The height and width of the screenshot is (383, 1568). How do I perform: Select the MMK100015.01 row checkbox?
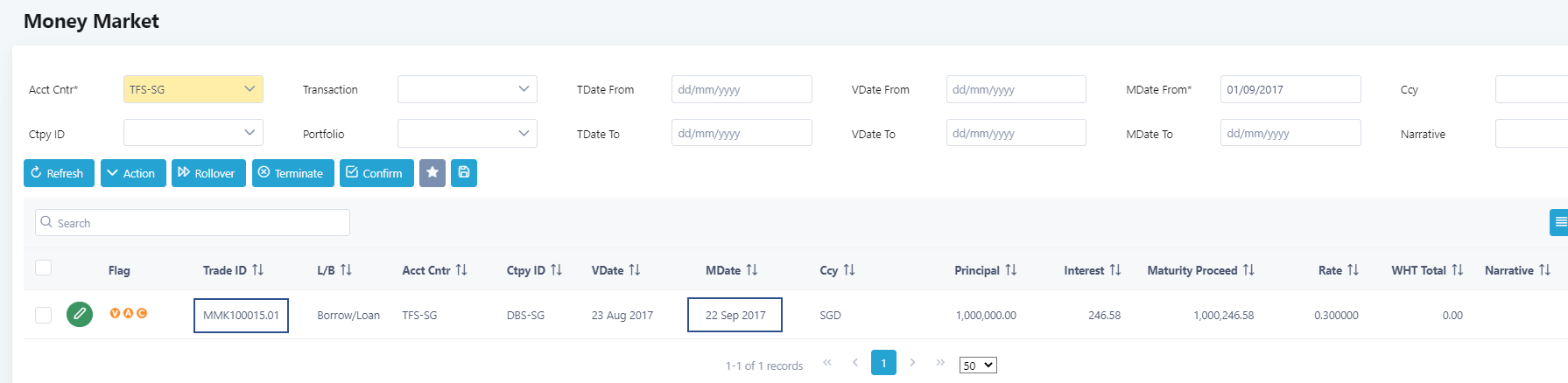44,315
